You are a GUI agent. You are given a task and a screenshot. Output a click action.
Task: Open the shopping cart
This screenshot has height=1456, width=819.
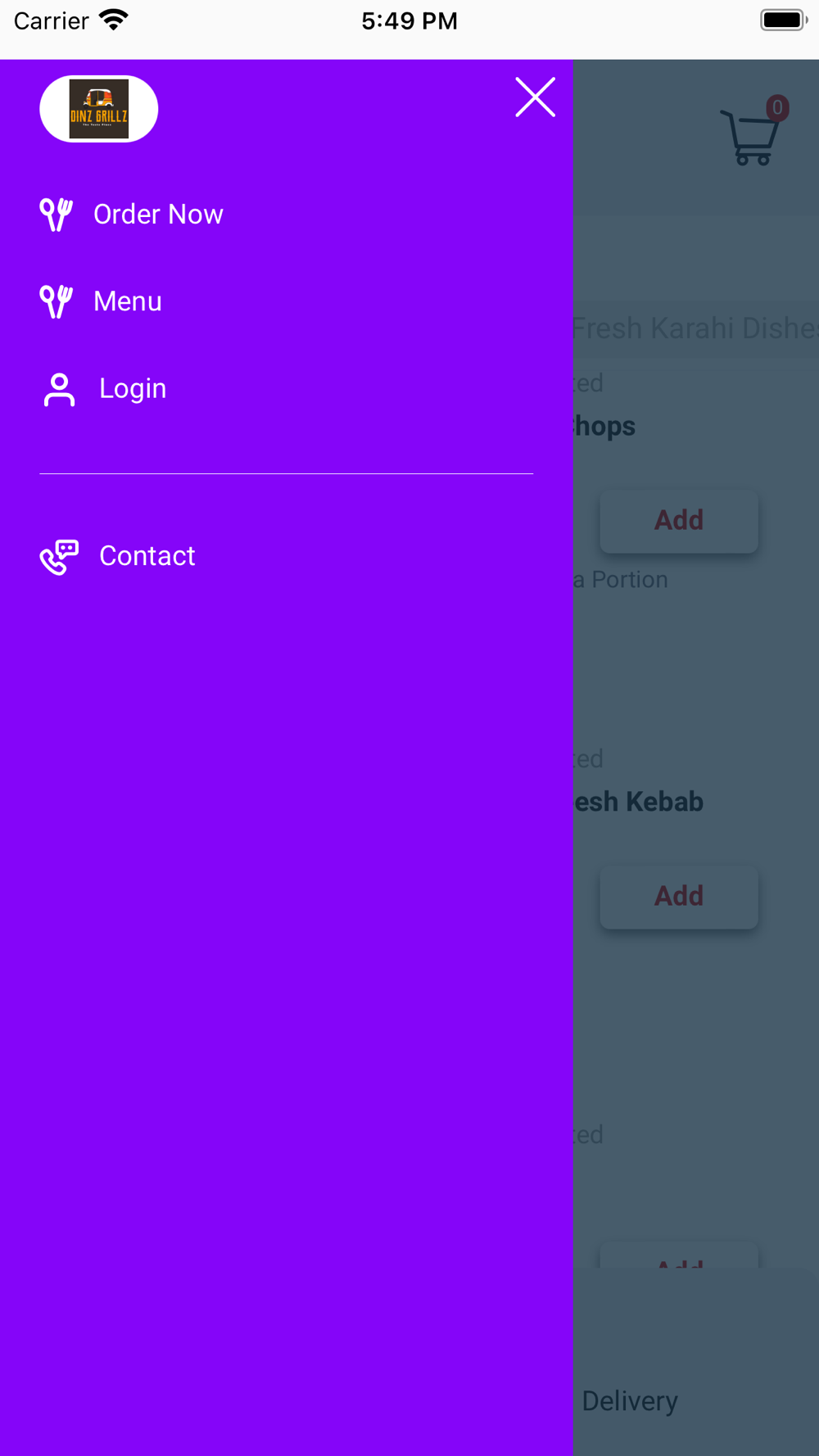[x=751, y=137]
